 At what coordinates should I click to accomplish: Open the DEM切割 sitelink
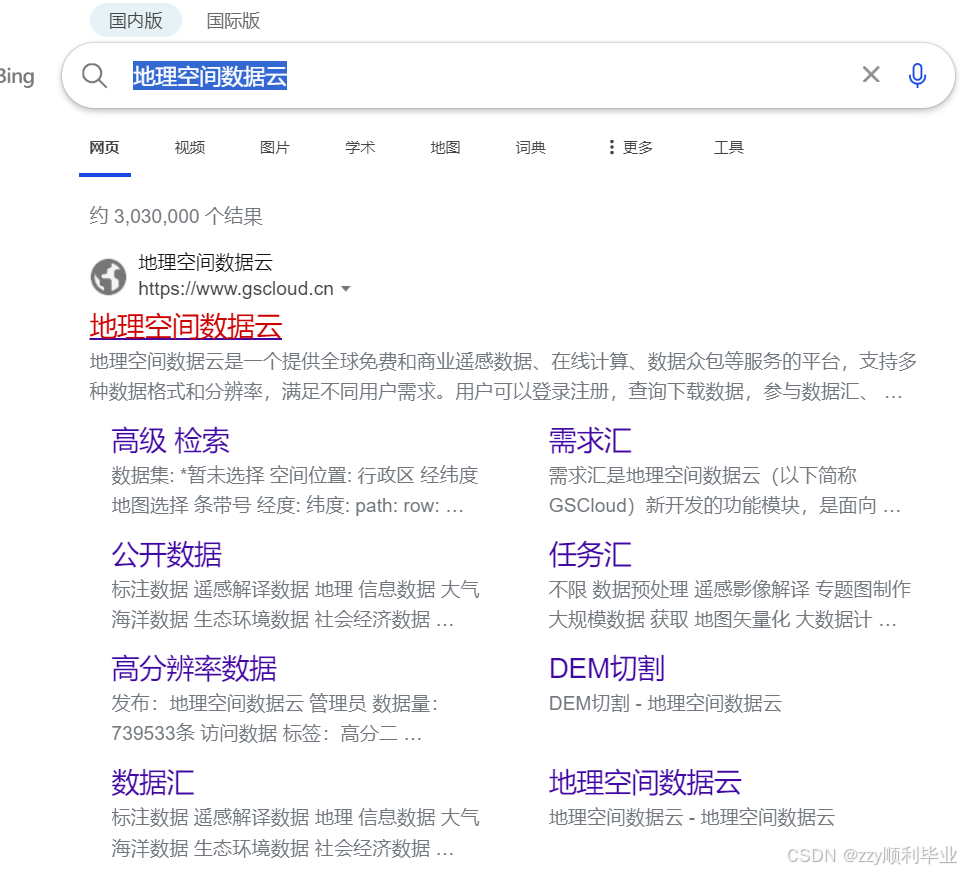coord(607,668)
